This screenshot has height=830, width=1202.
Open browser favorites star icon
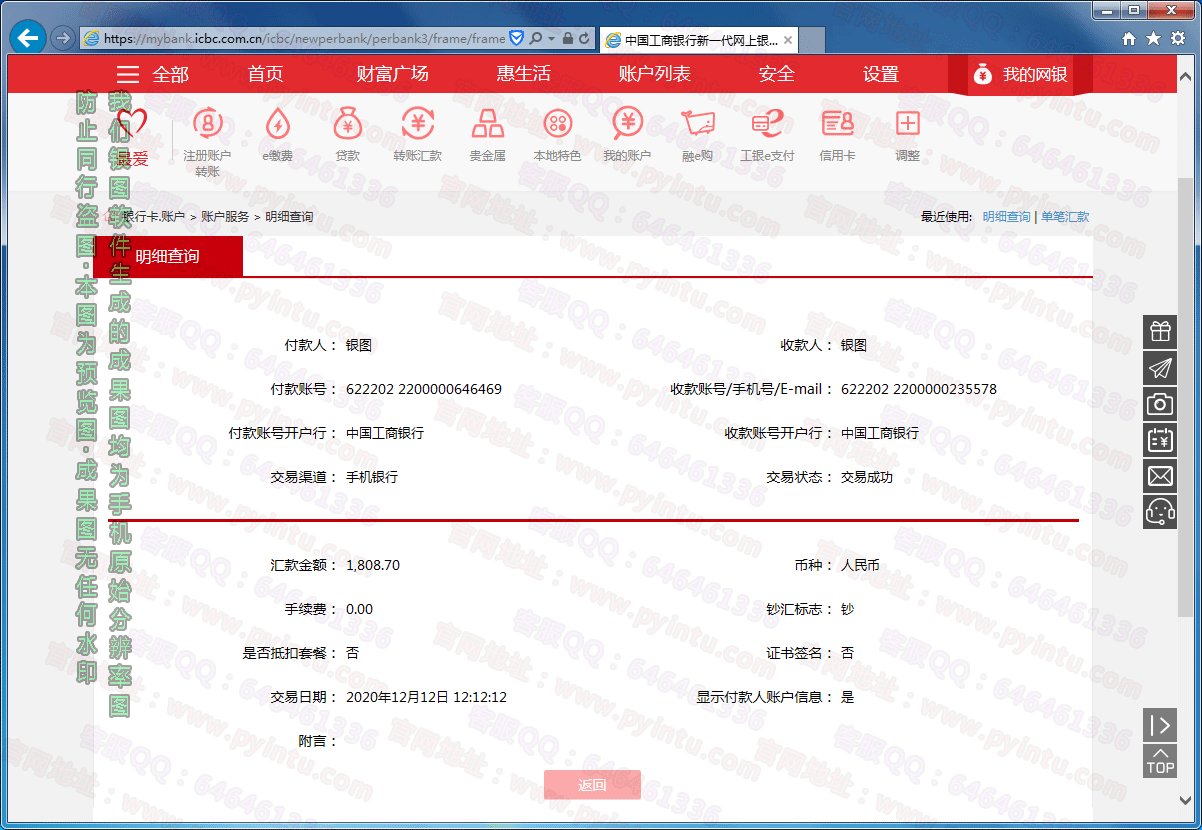(x=1153, y=39)
